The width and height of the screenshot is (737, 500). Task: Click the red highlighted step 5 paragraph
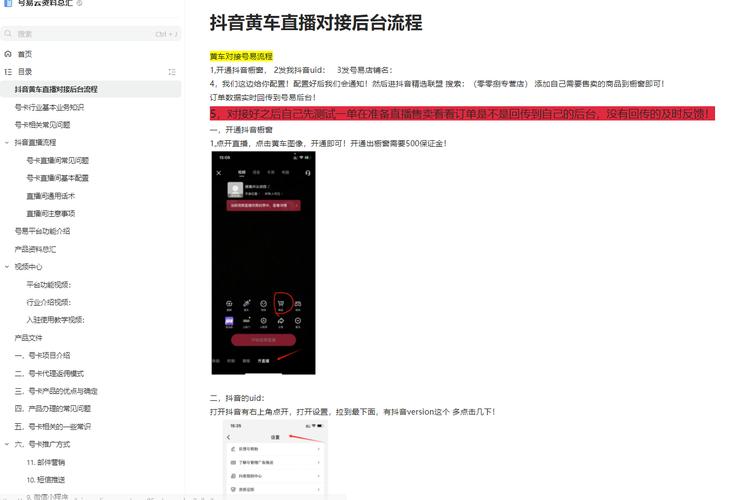(x=462, y=113)
